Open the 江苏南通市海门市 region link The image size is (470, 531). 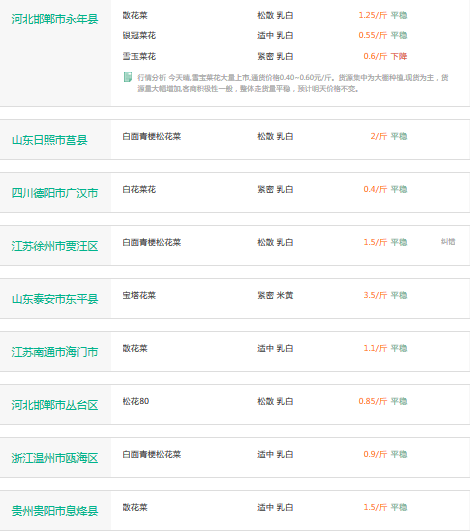click(x=55, y=352)
